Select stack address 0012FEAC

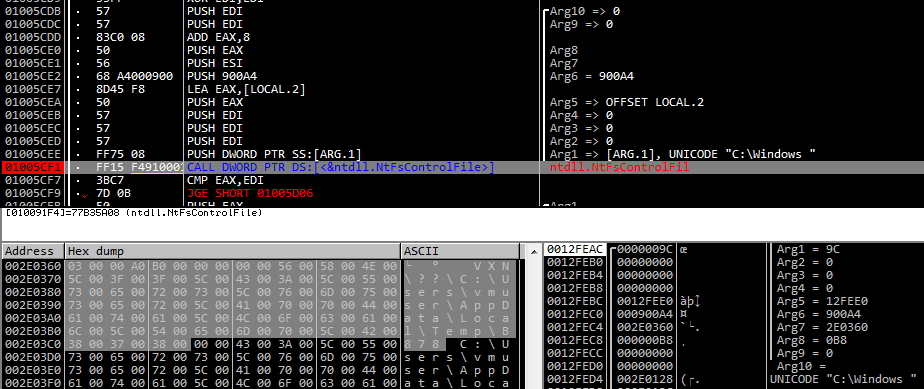(575, 249)
